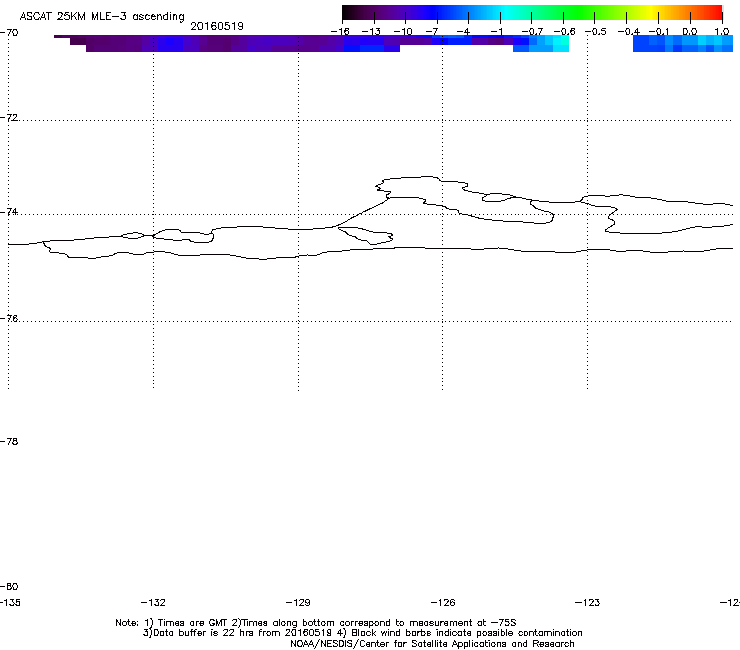The image size is (740, 650).
Task: Click the -1 color scale label
Action: click(x=496, y=32)
